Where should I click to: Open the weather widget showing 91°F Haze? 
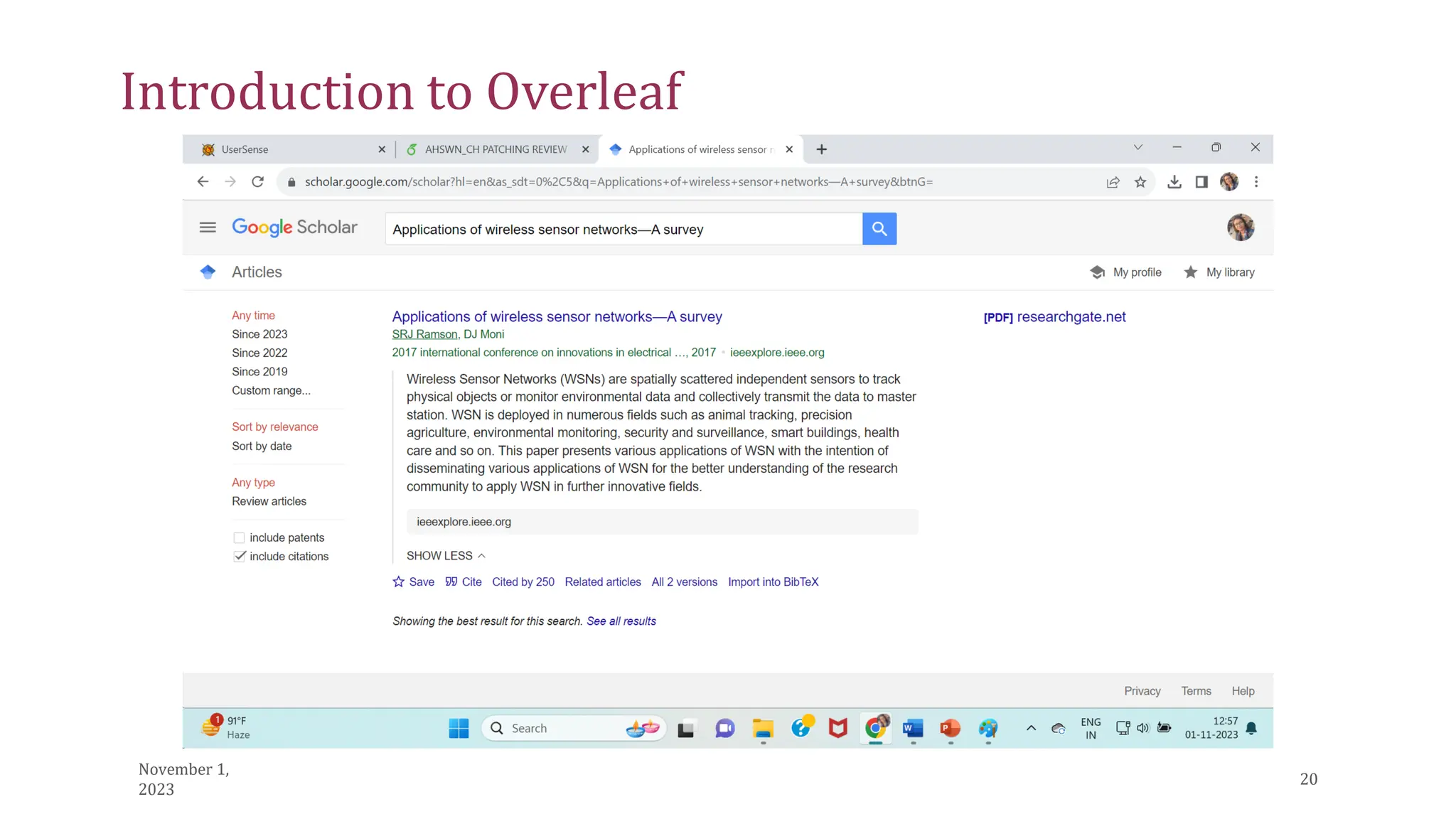(226, 728)
